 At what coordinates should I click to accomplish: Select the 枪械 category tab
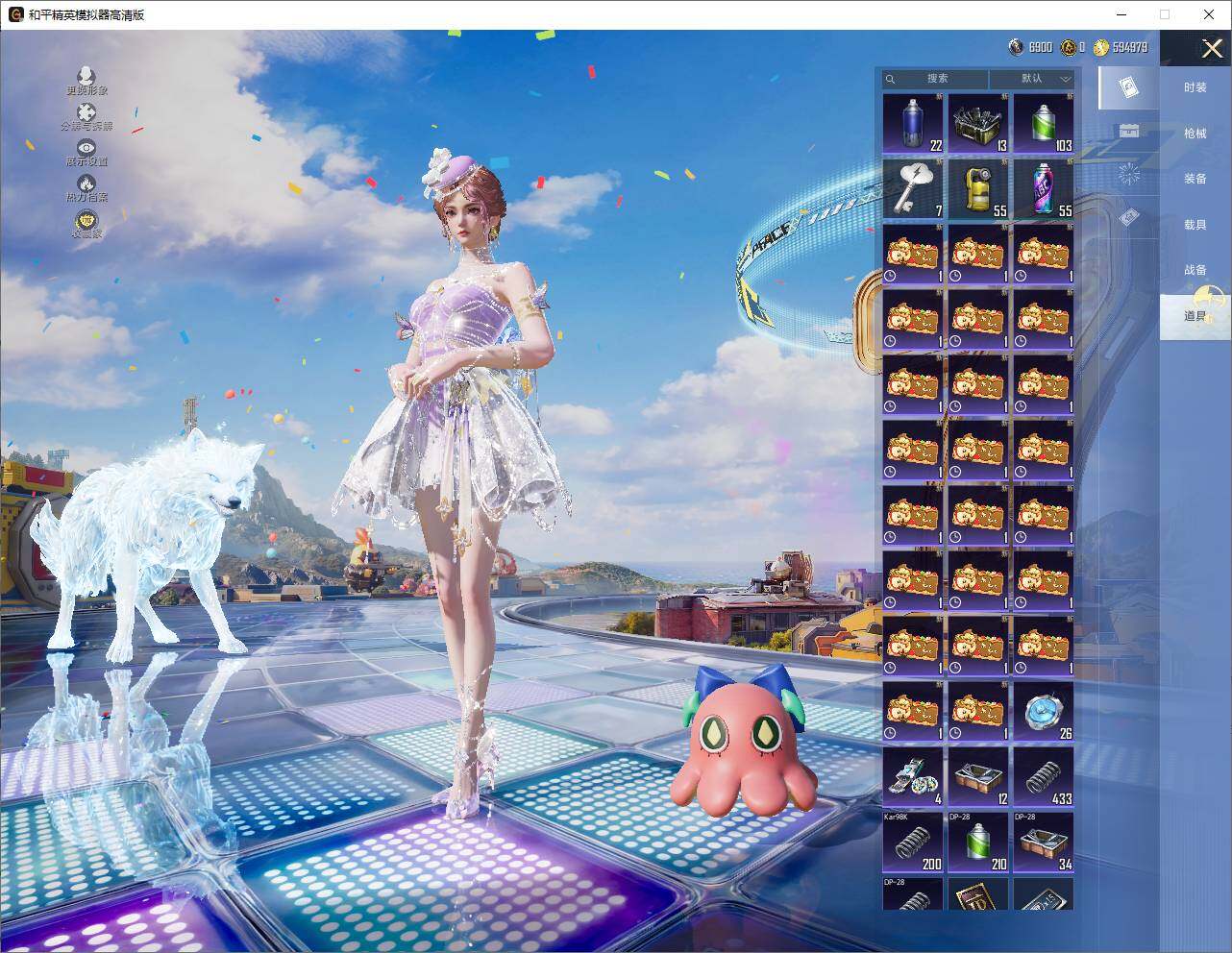(x=1195, y=134)
